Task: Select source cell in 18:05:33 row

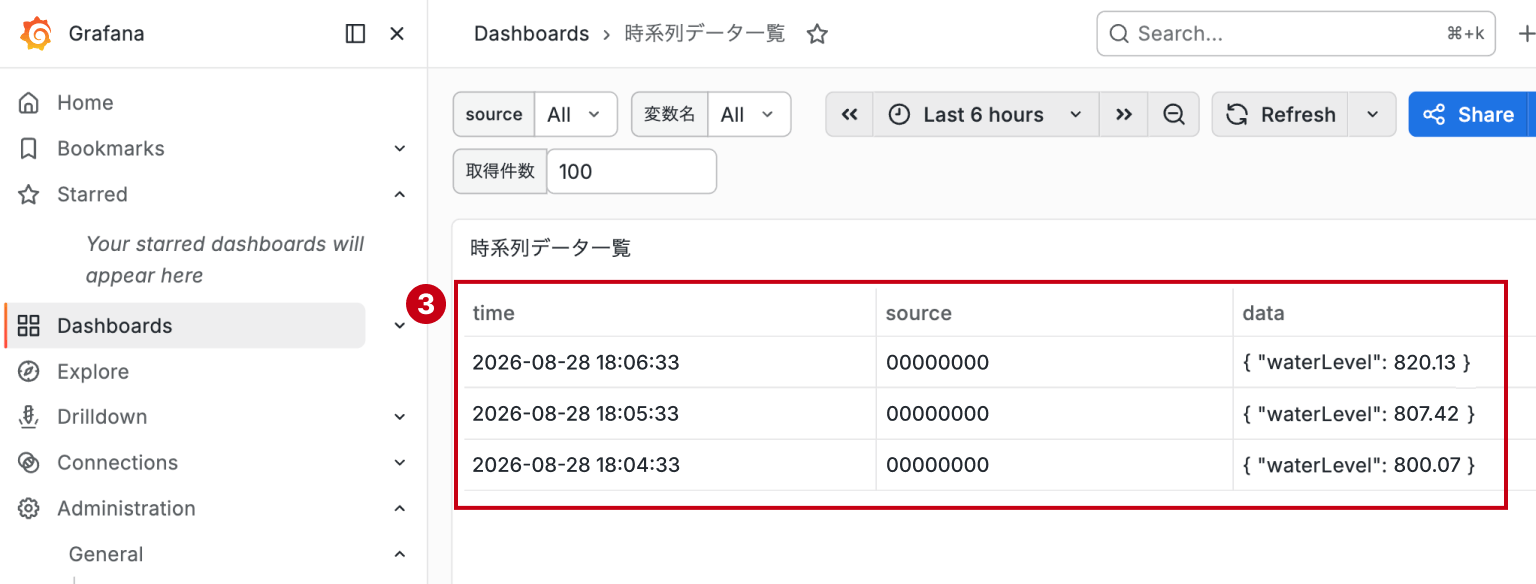Action: coord(1055,414)
